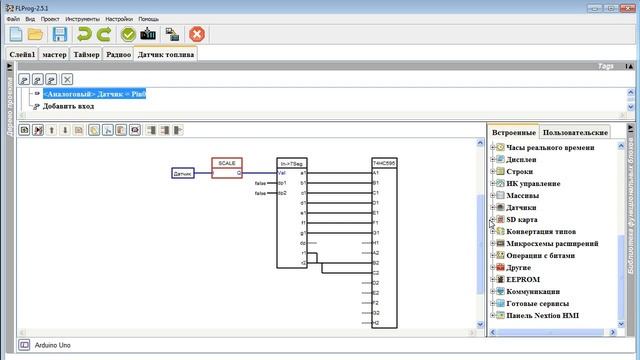Expand the Строки category
Image resolution: width=640 pixels, height=360 pixels.
coord(493,171)
